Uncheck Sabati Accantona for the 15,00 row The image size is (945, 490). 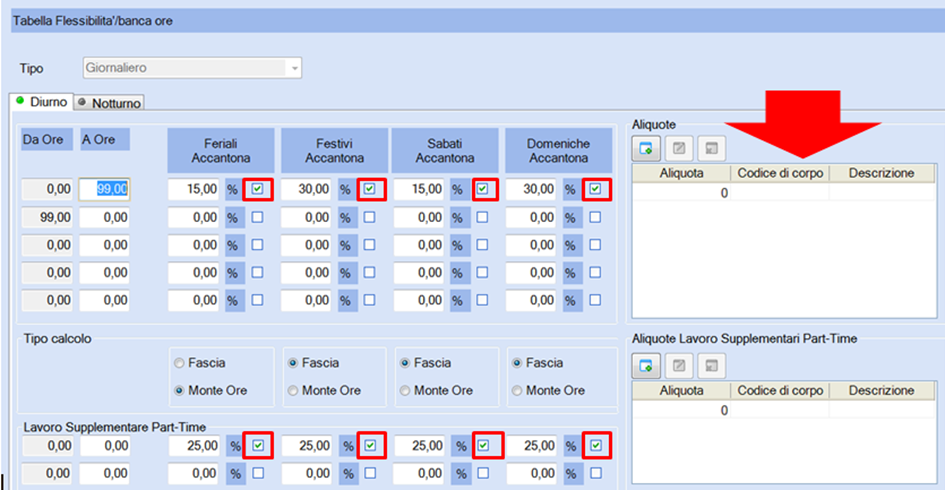tap(483, 189)
